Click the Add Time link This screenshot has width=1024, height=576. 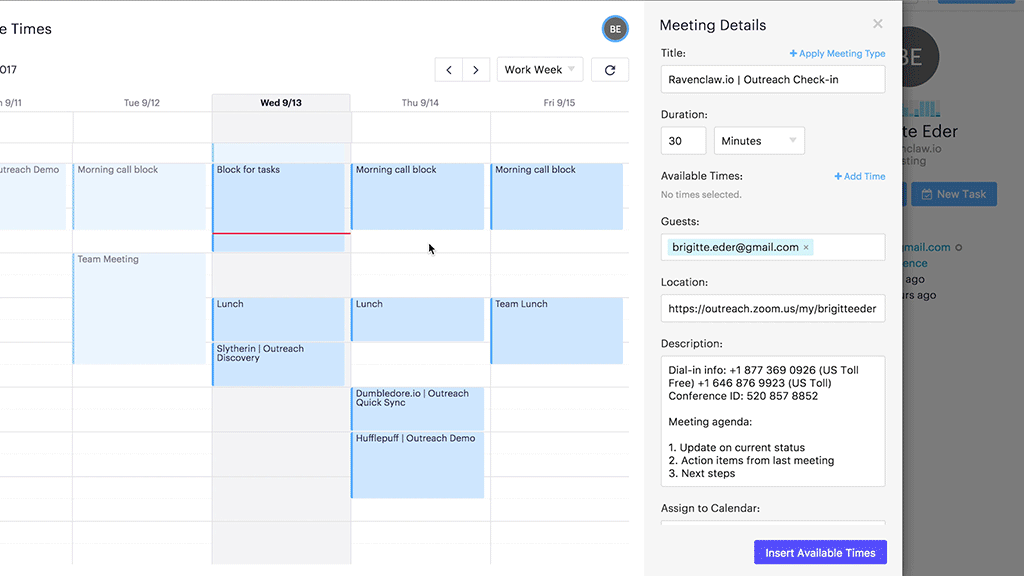coord(860,177)
